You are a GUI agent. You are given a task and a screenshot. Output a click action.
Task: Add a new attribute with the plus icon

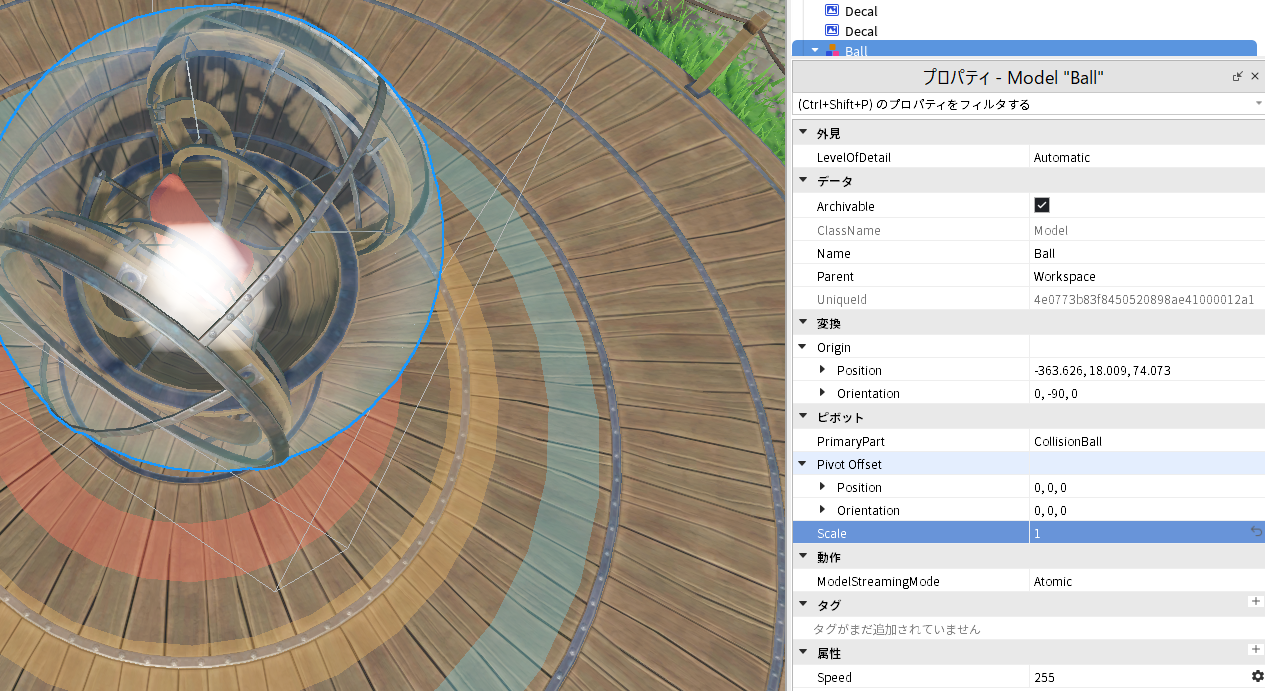1256,650
